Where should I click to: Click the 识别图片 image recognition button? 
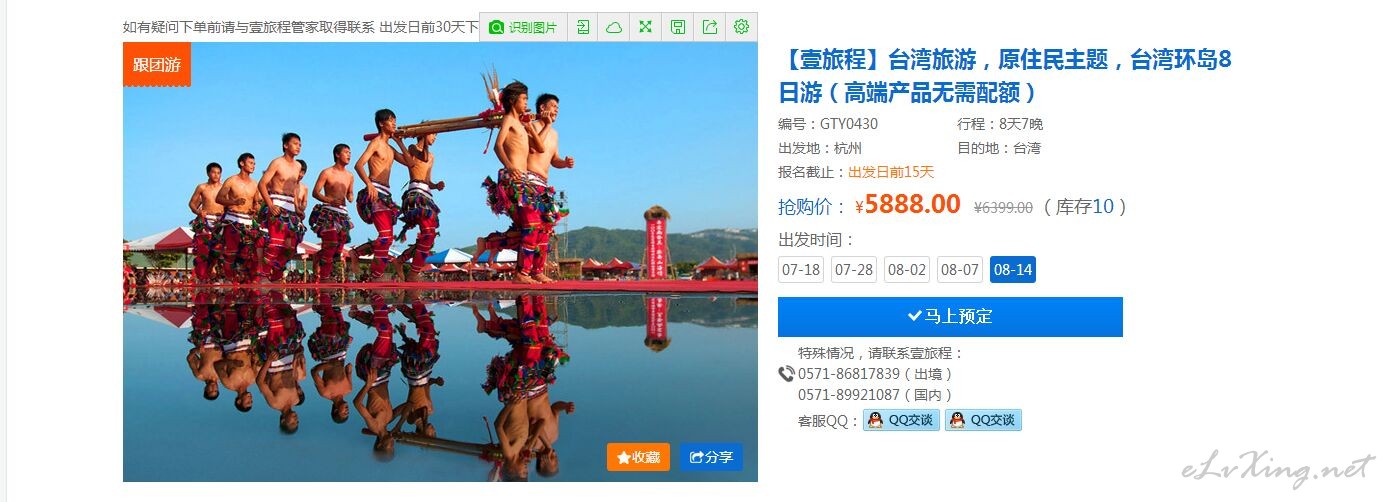coord(523,27)
